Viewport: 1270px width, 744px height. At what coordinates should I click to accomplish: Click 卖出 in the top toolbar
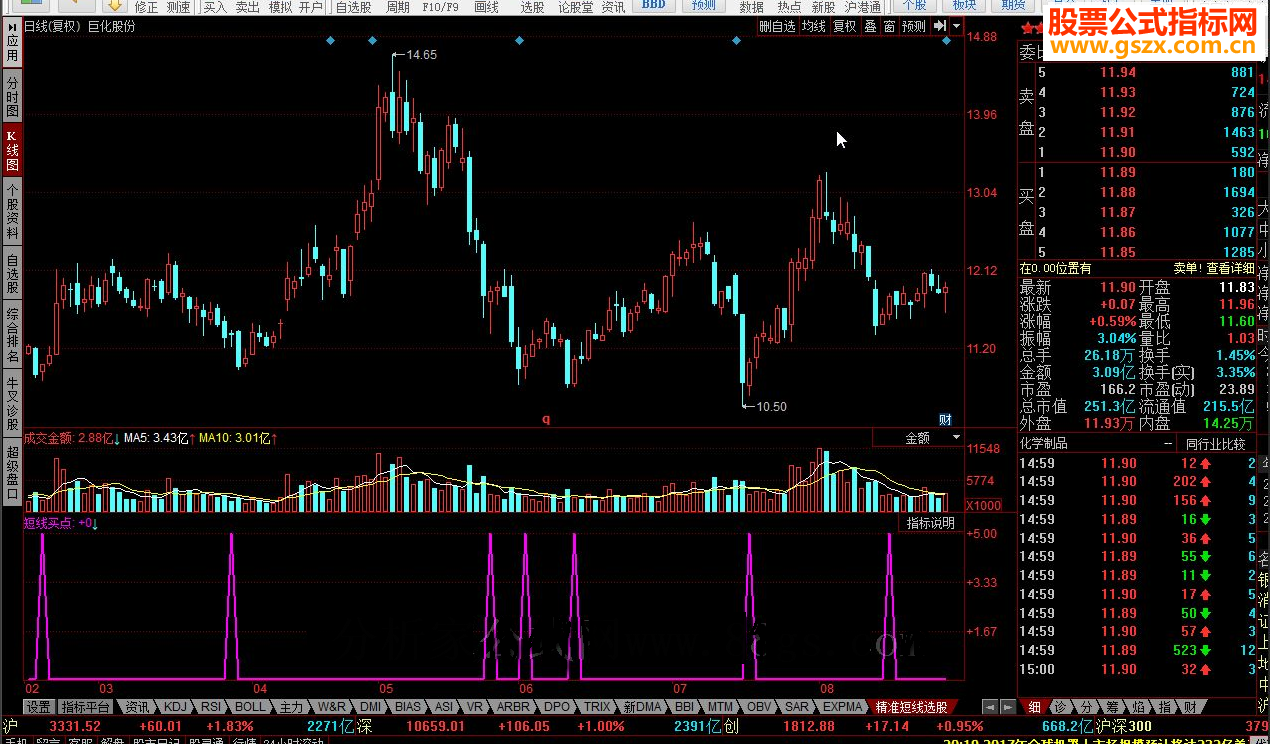point(247,6)
